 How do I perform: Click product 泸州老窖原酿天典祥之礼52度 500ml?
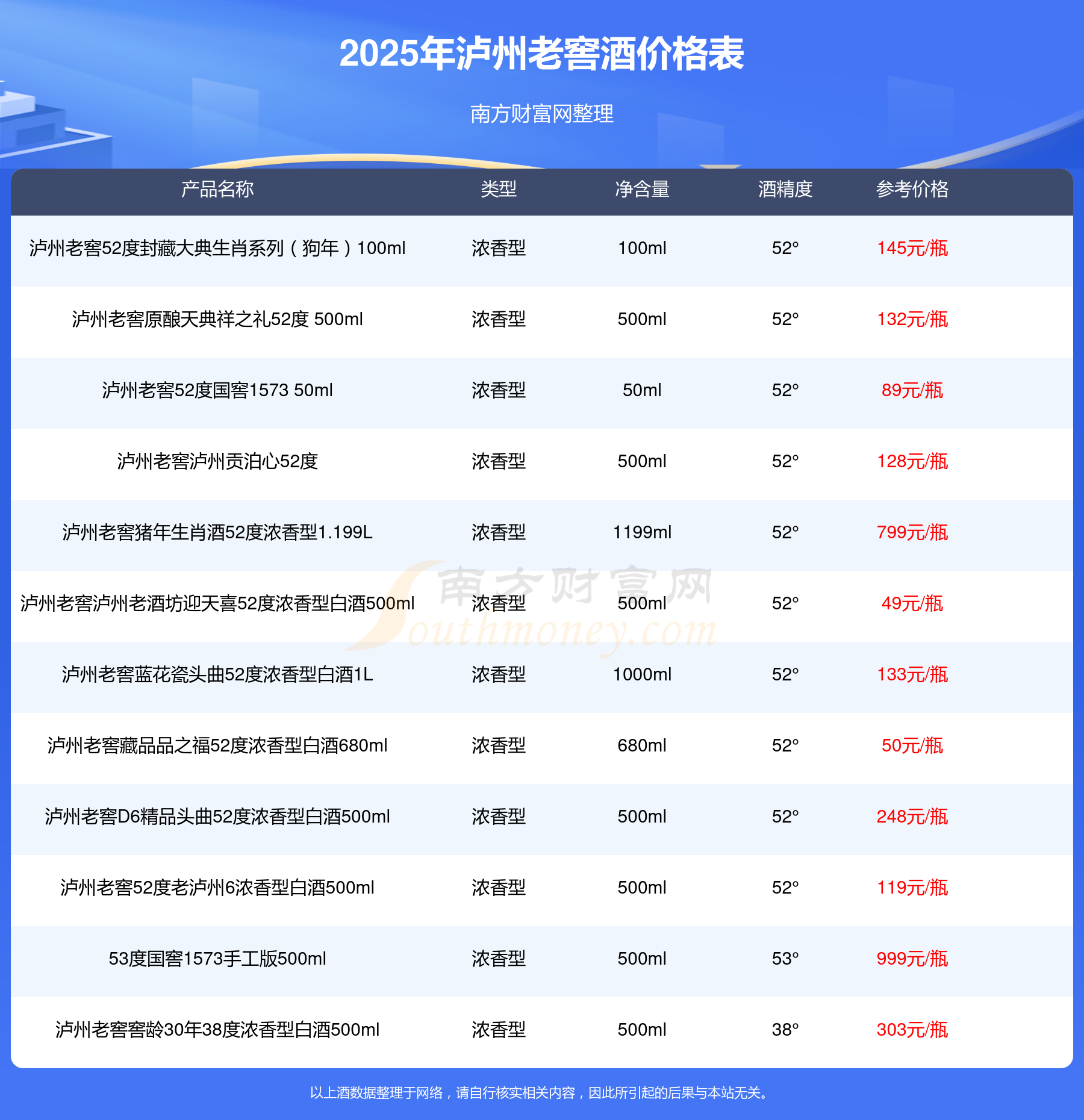(217, 319)
